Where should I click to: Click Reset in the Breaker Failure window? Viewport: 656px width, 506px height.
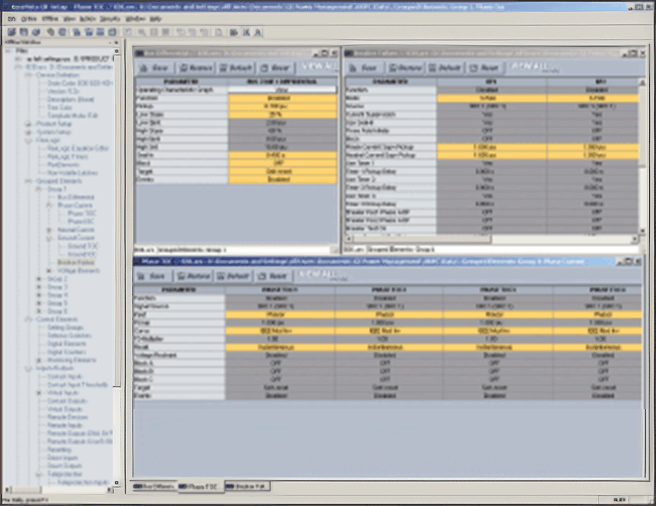(x=484, y=68)
